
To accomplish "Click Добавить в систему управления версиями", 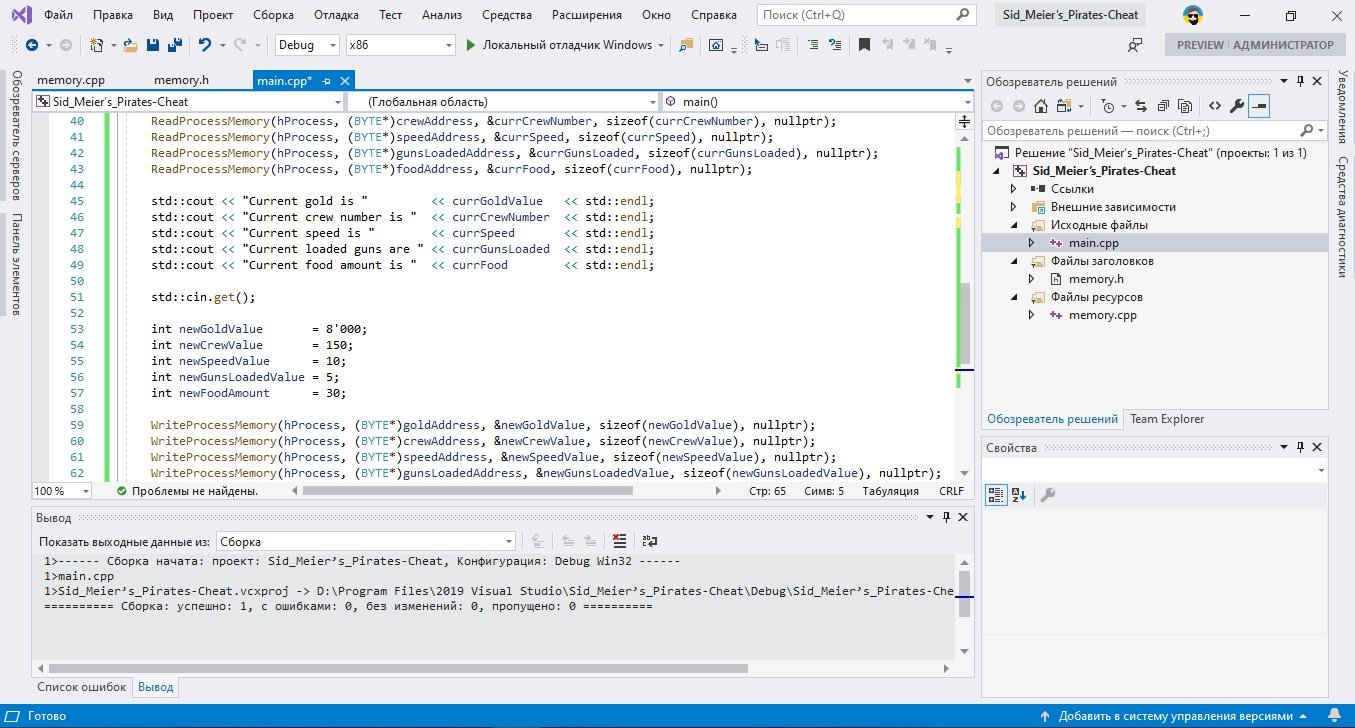I will [1175, 716].
